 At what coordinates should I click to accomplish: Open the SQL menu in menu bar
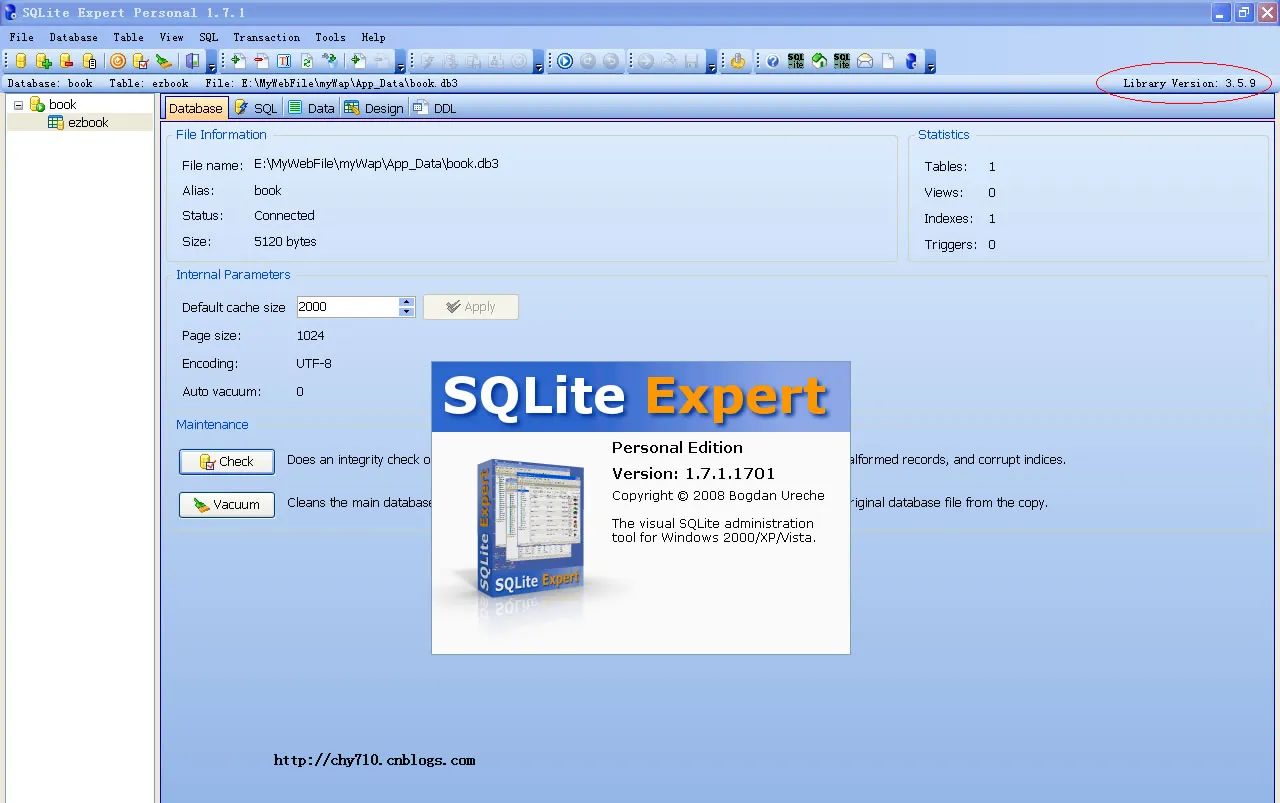[208, 37]
